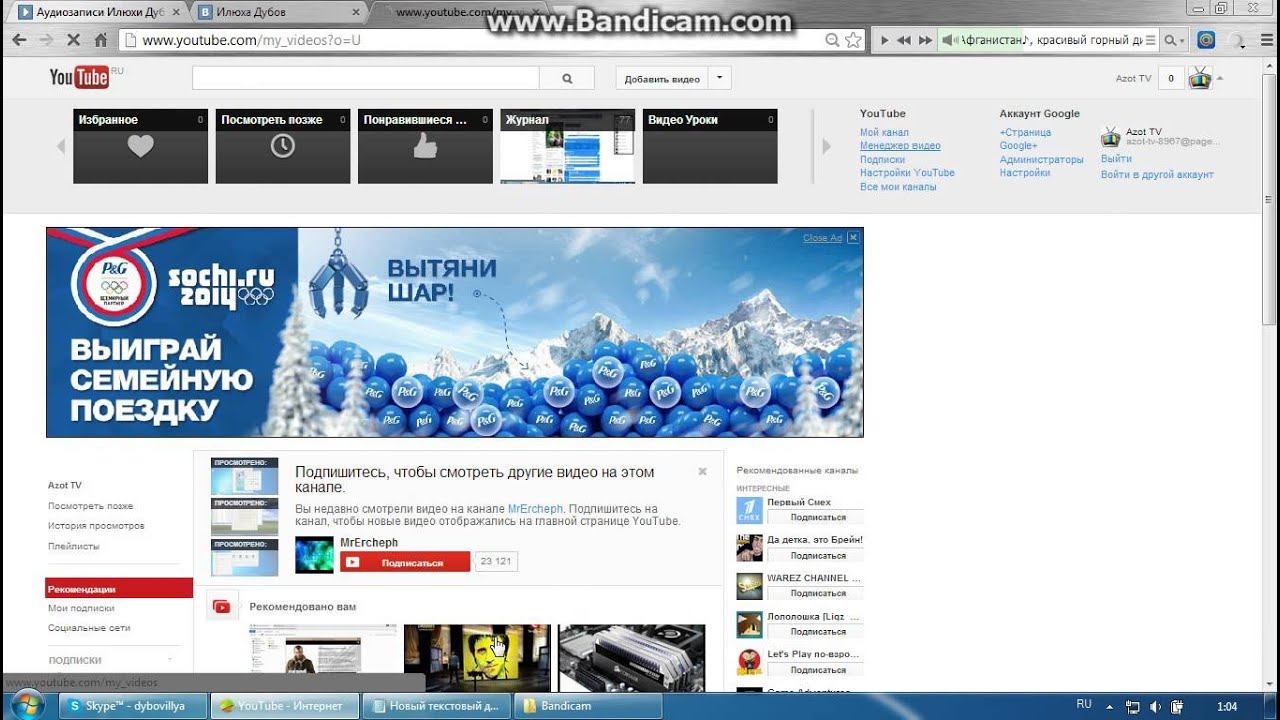Click the volume icon in system tray

coord(1155,706)
